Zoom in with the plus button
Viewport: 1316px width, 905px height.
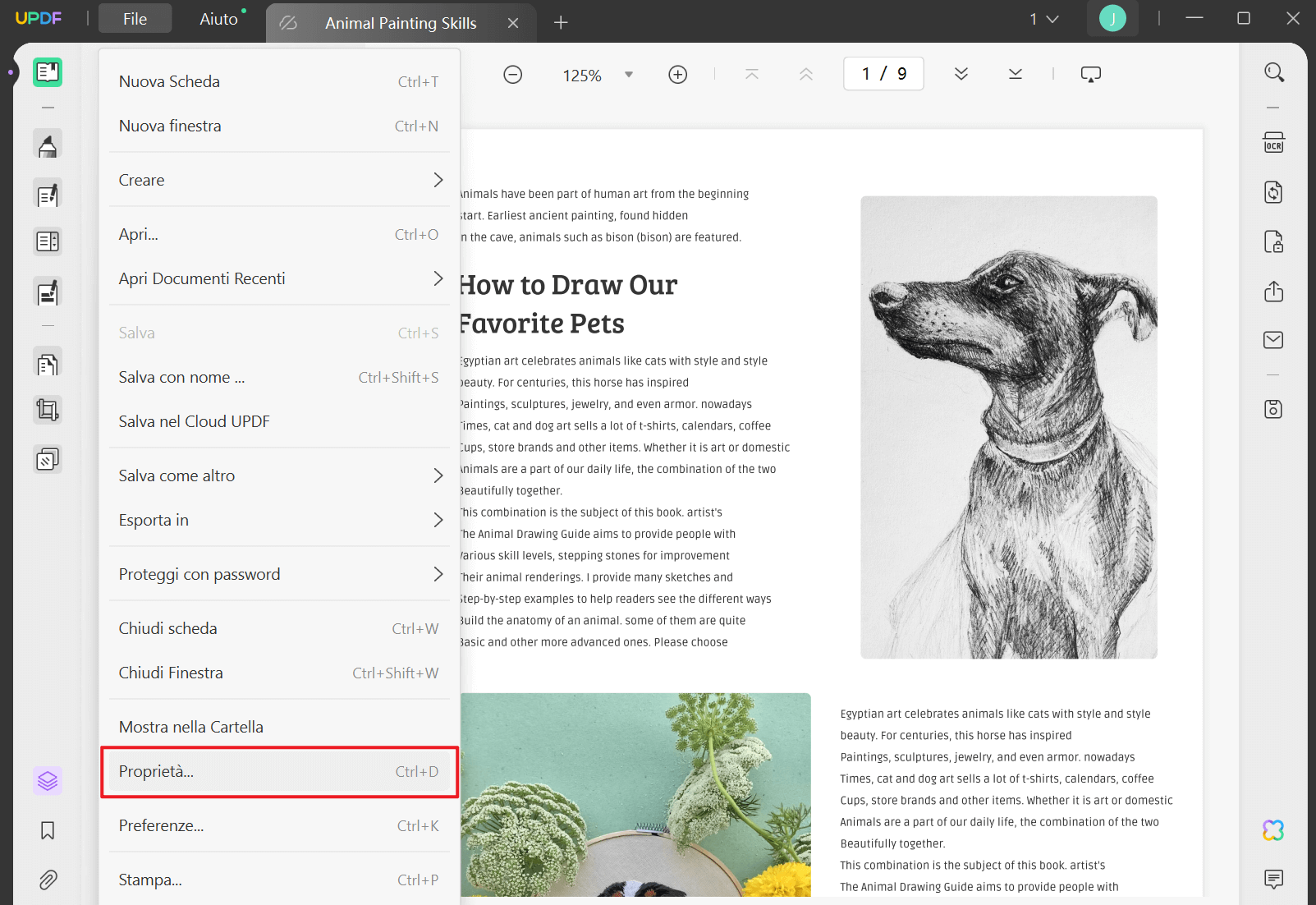(677, 75)
